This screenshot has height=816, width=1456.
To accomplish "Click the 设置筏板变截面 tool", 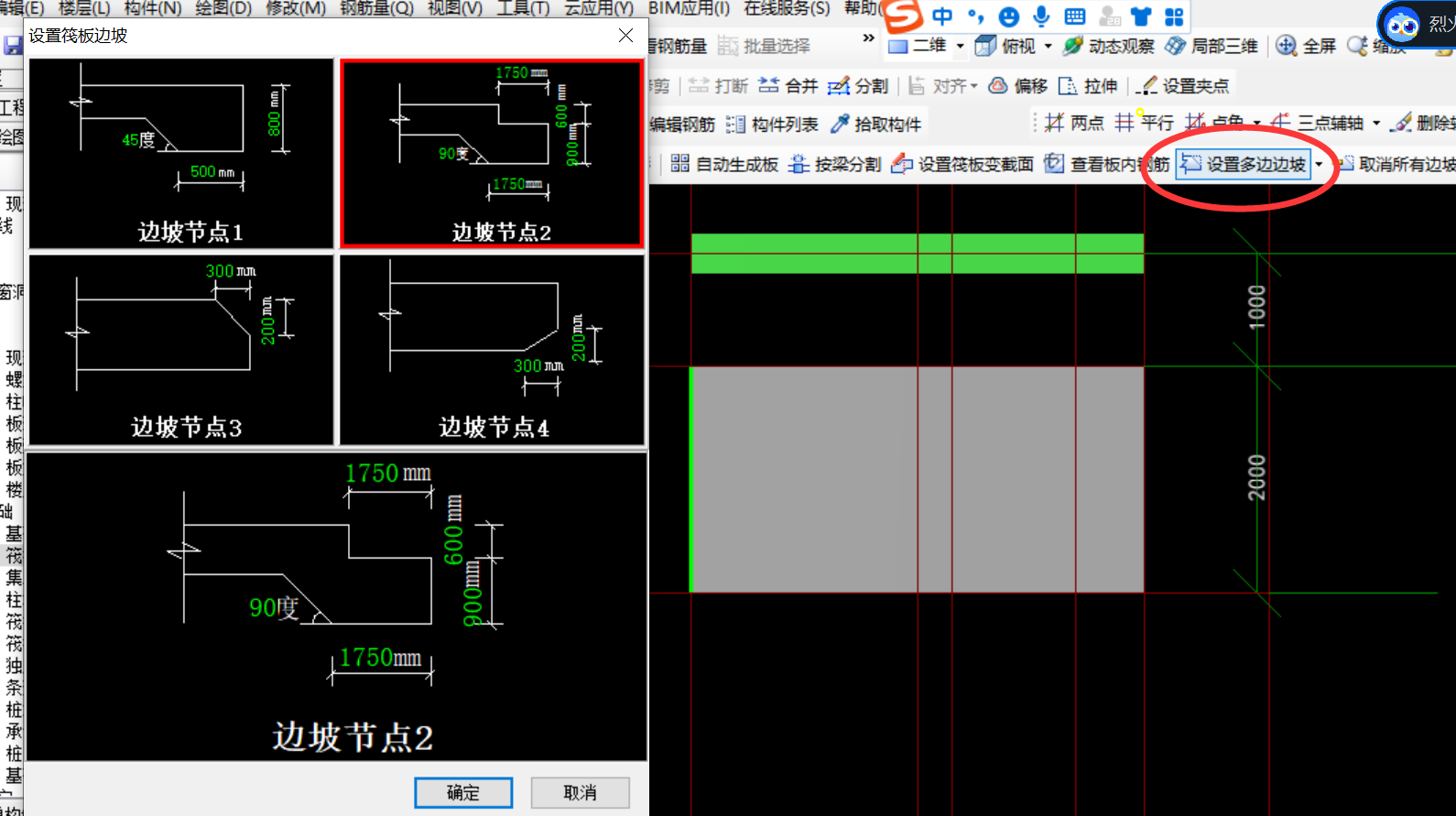I will (962, 164).
